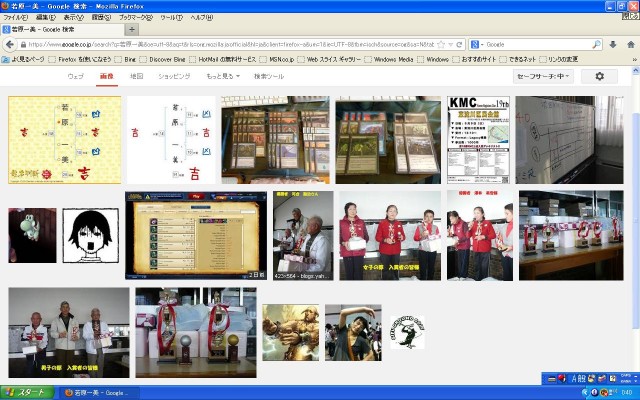Open the white name fortune chart thumbnail

coord(171,140)
